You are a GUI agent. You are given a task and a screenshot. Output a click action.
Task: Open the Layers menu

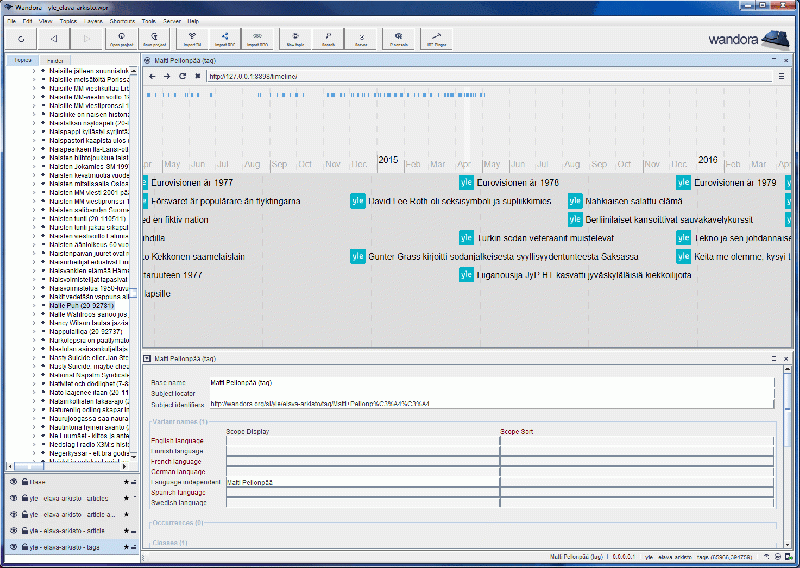pyautogui.click(x=95, y=20)
